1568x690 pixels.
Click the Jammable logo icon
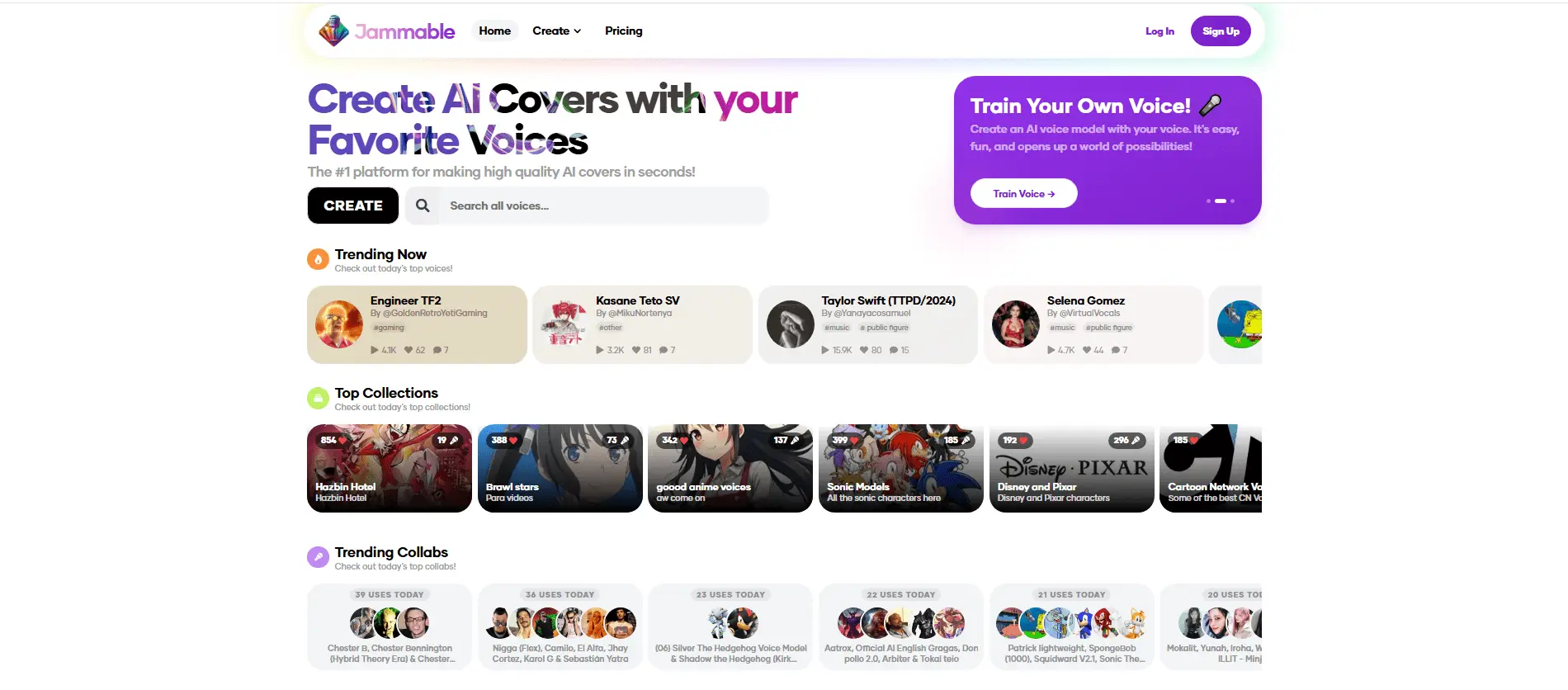pos(333,31)
